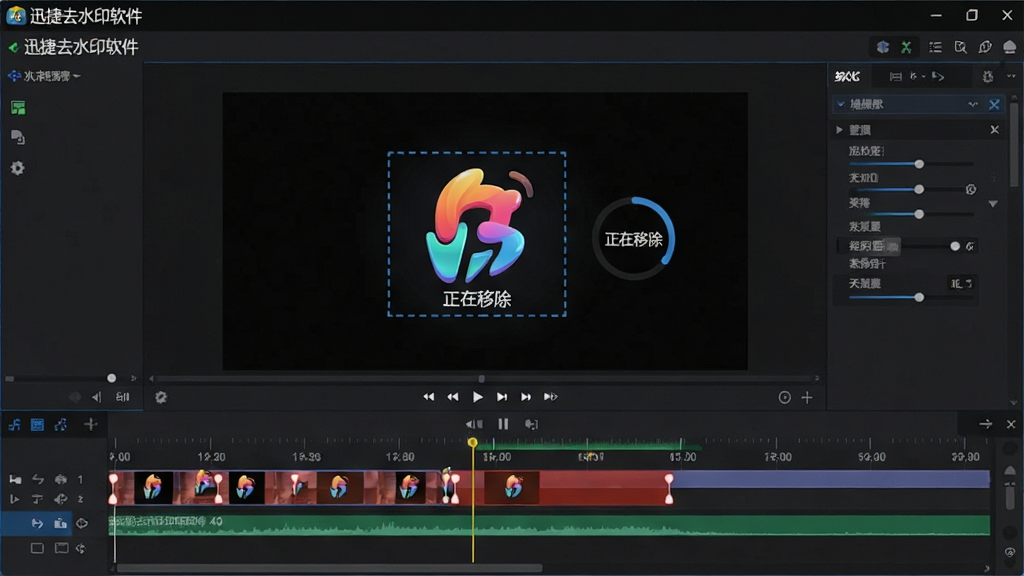Toggle the lock icon on highlighted audio track
This screenshot has width=1024, height=576.
tap(60, 523)
